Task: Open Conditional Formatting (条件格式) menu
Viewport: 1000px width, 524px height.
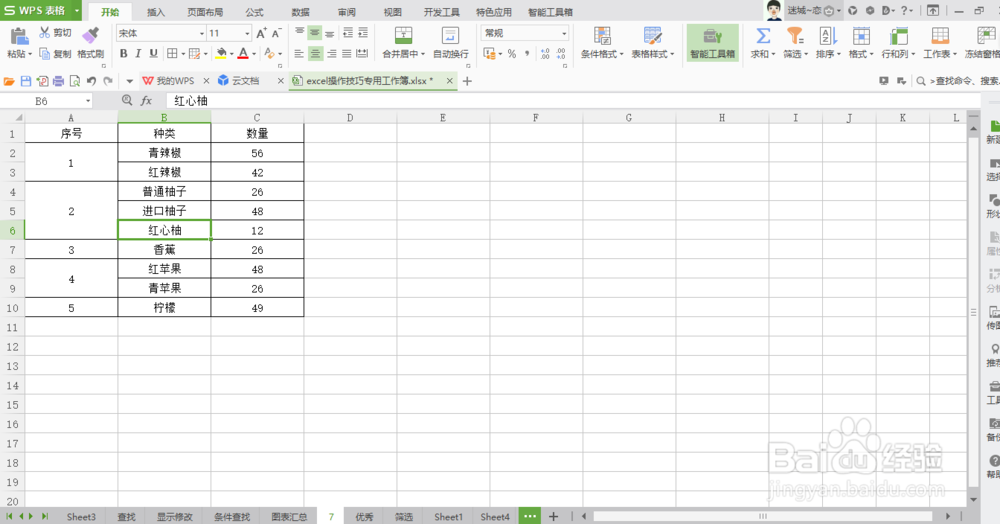Action: point(601,43)
